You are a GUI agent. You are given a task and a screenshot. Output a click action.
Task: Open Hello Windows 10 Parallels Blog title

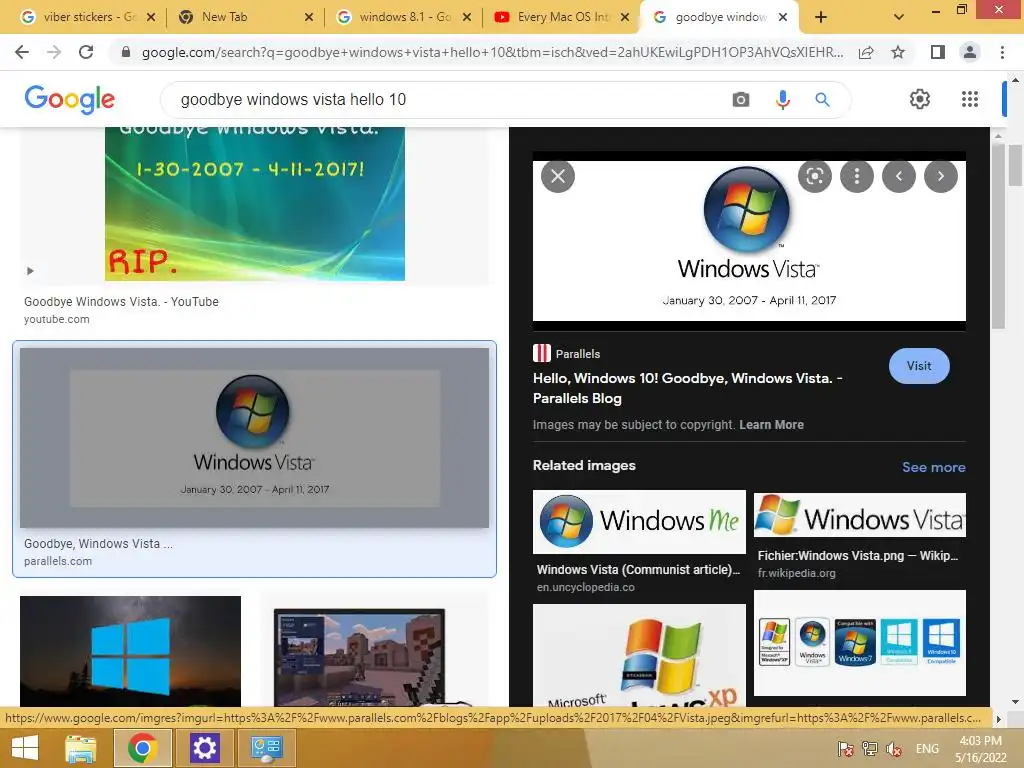(688, 388)
